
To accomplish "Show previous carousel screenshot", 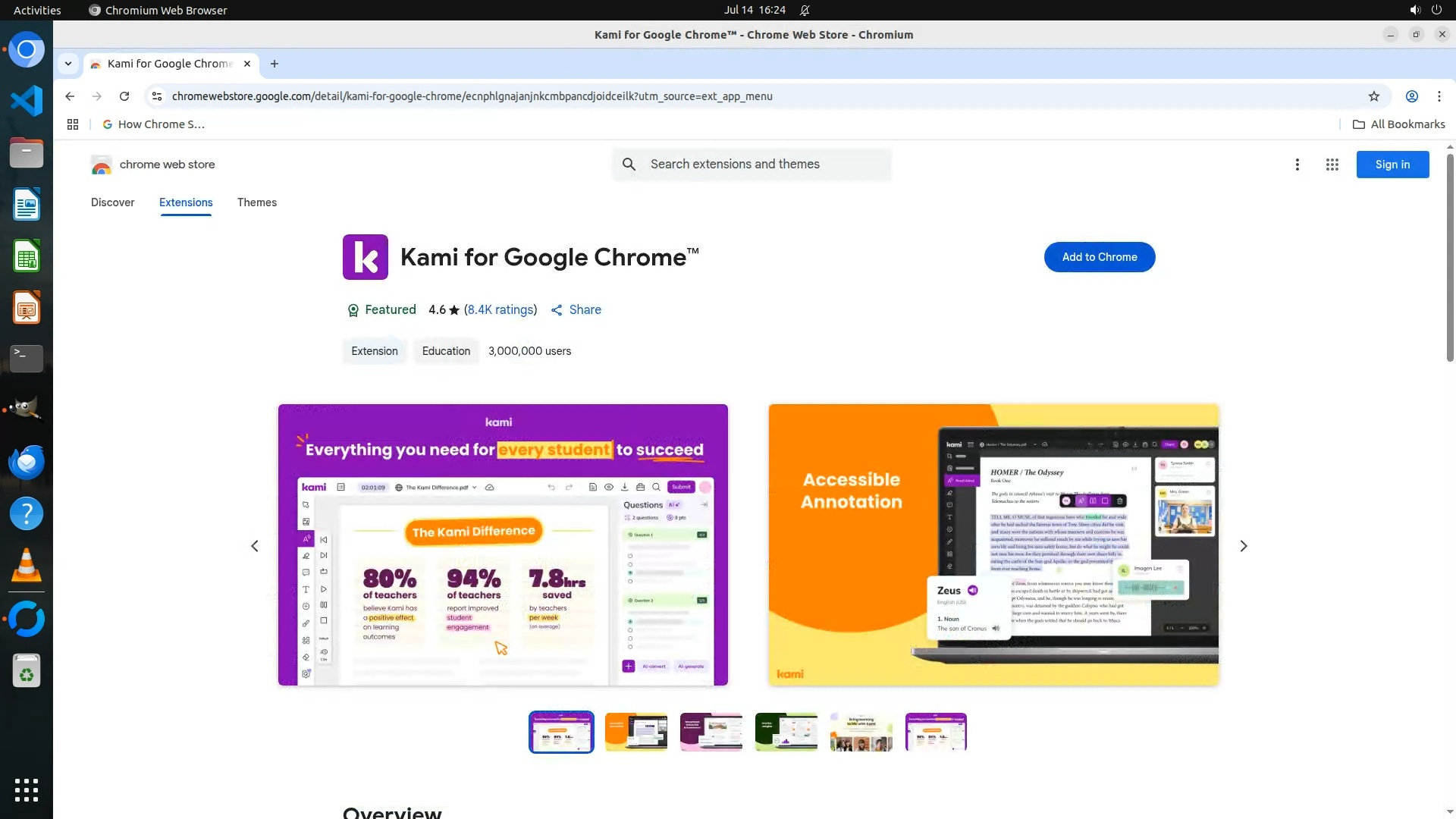I will coord(255,546).
